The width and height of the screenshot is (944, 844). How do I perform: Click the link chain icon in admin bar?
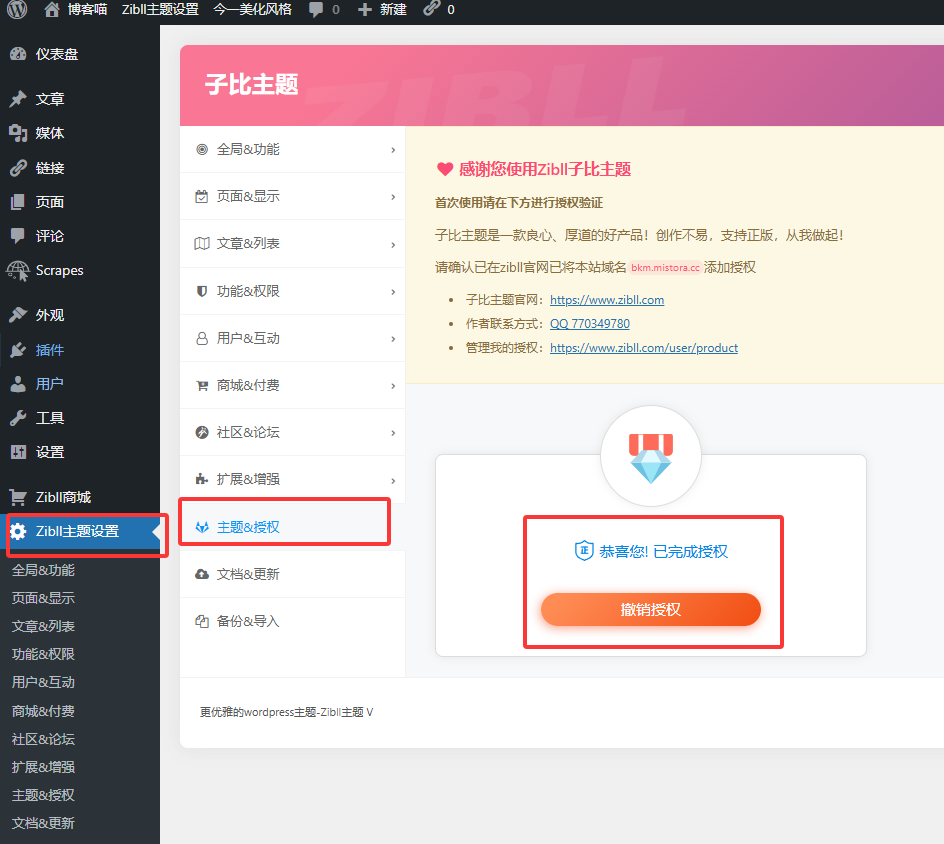432,8
